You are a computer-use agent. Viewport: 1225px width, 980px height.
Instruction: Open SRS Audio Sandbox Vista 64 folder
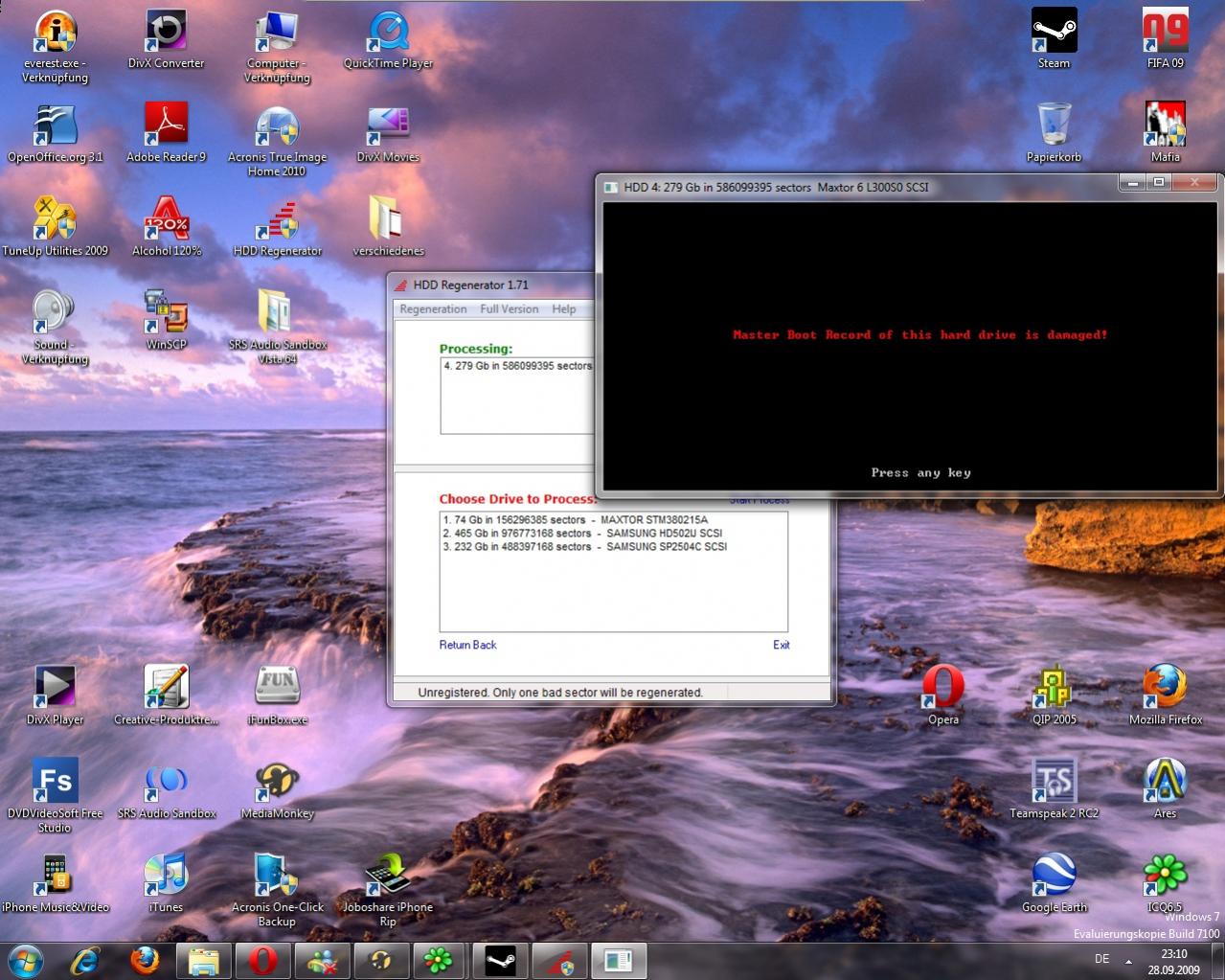click(x=277, y=312)
